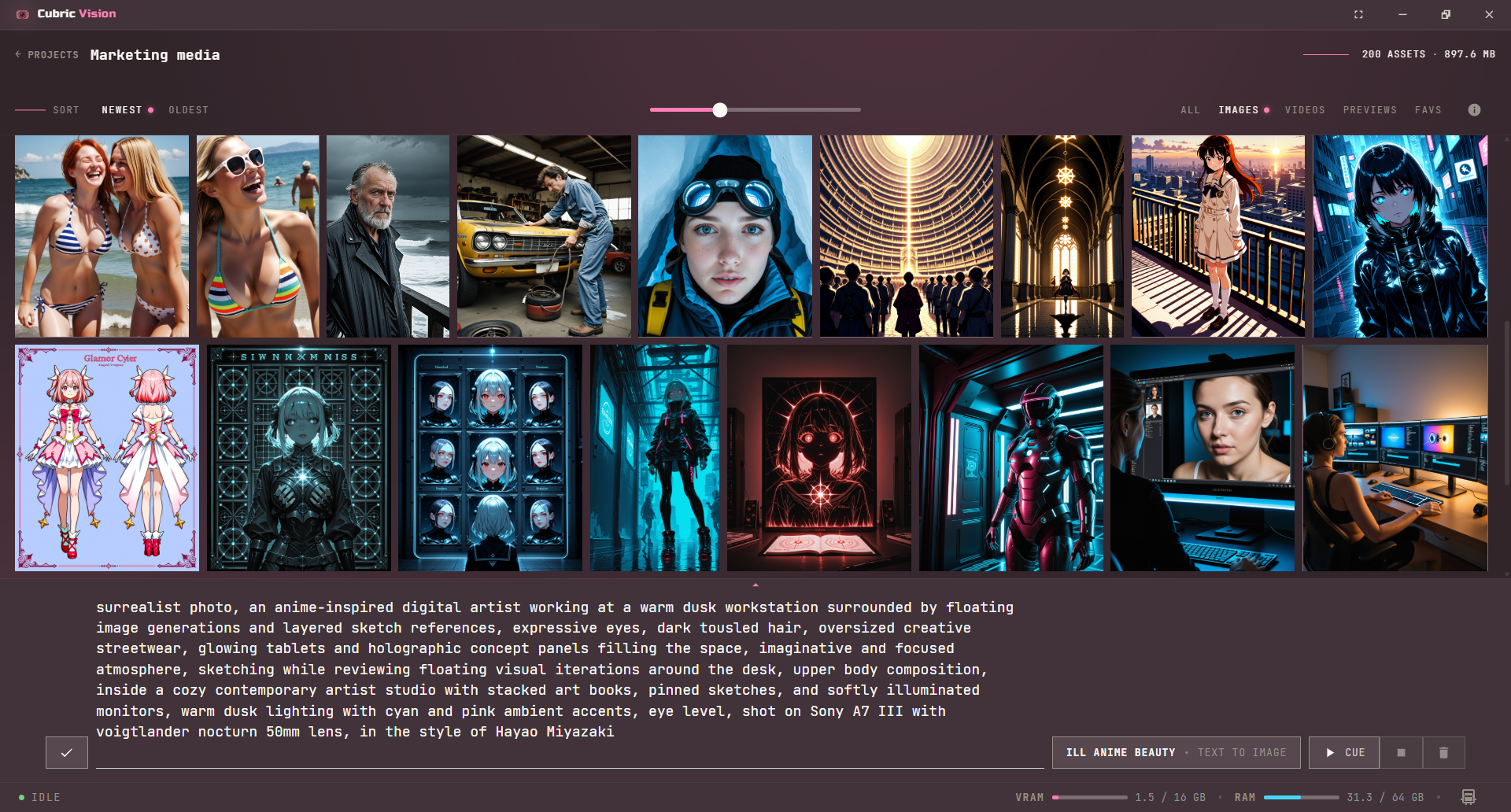The image size is (1511, 812).
Task: Select the Images filter tab
Action: point(1239,110)
